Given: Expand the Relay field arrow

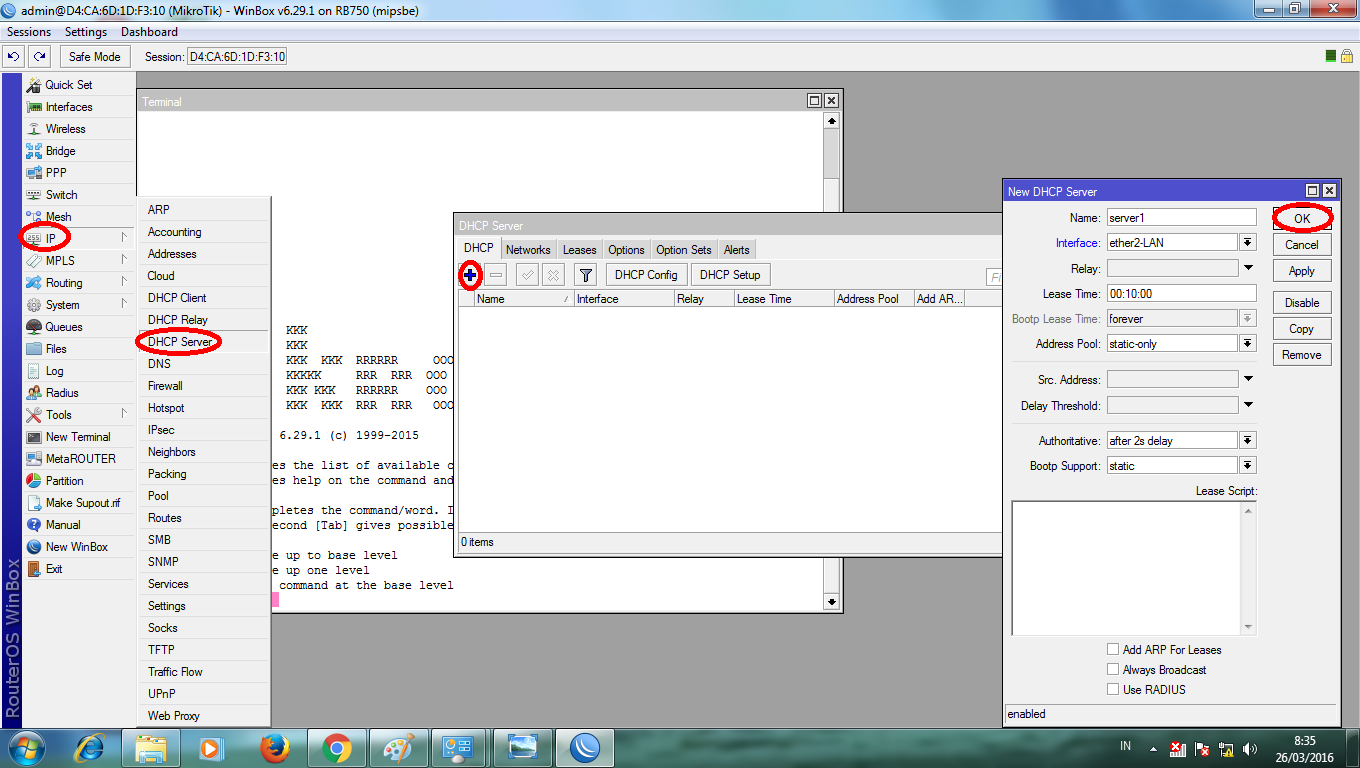Looking at the screenshot, I should [x=1248, y=269].
